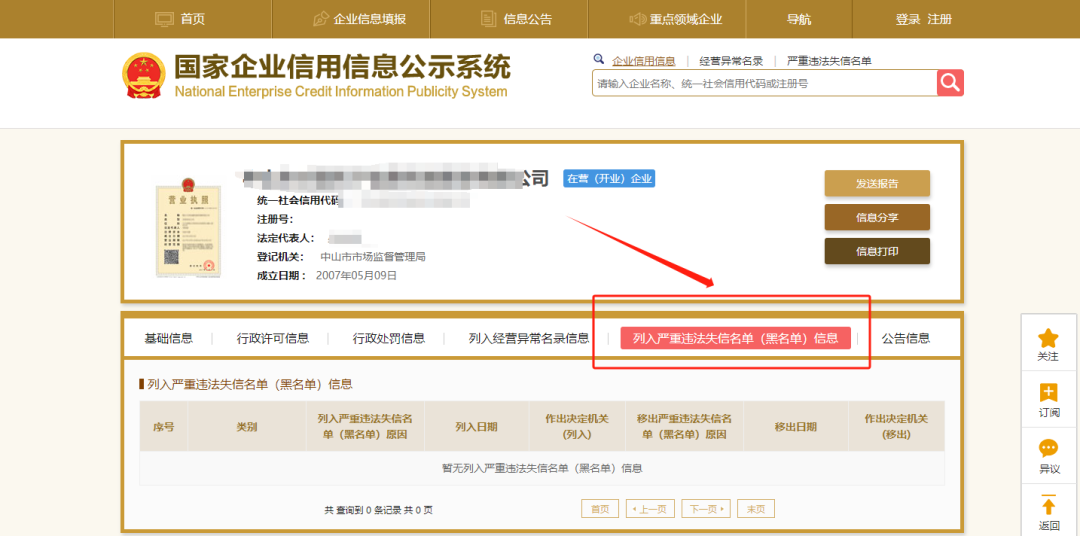Image resolution: width=1080 pixels, height=536 pixels.
Task: Switch to the 公告信息 tab
Action: (906, 338)
